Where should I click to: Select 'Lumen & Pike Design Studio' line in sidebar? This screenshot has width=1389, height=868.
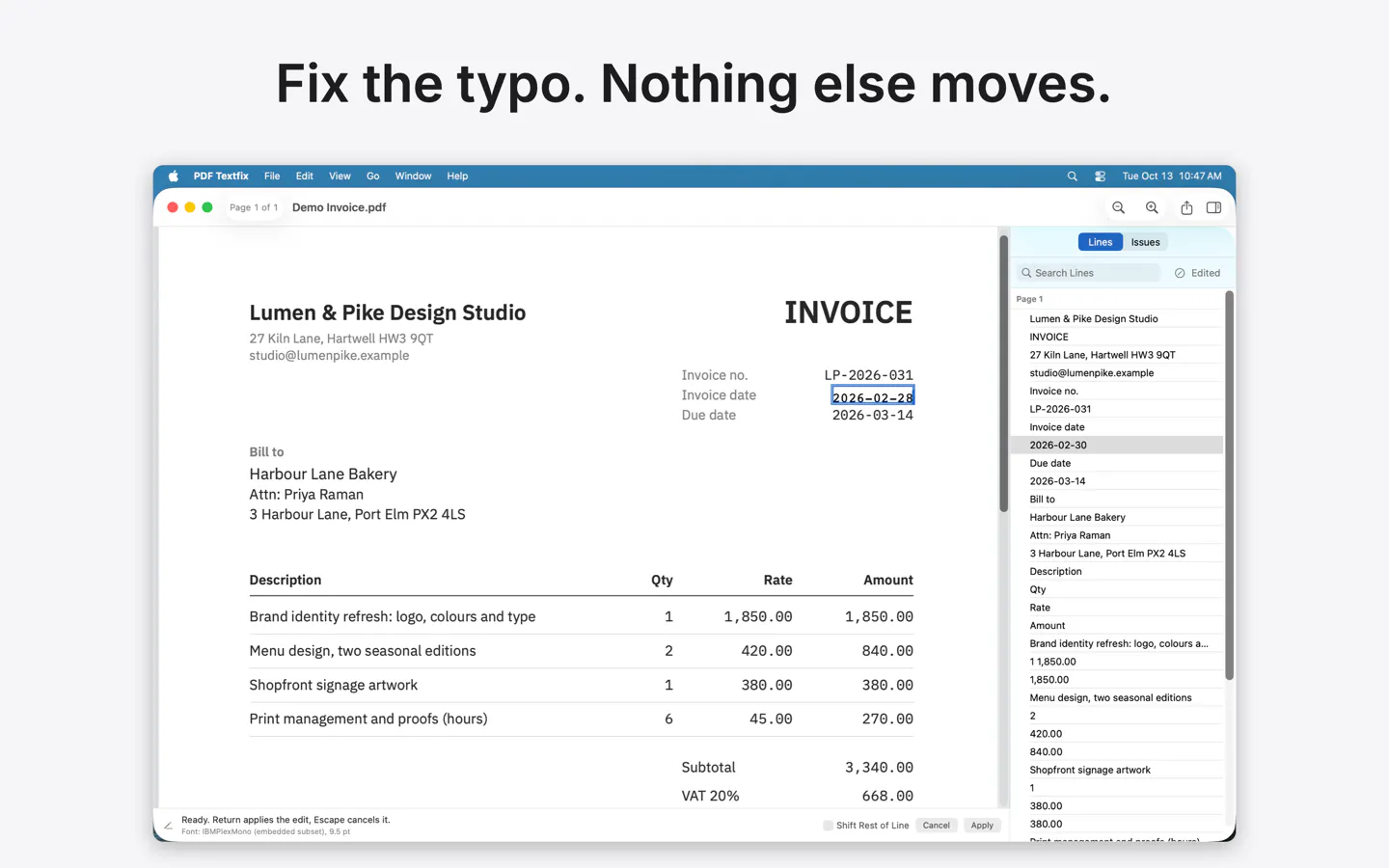[1117, 318]
